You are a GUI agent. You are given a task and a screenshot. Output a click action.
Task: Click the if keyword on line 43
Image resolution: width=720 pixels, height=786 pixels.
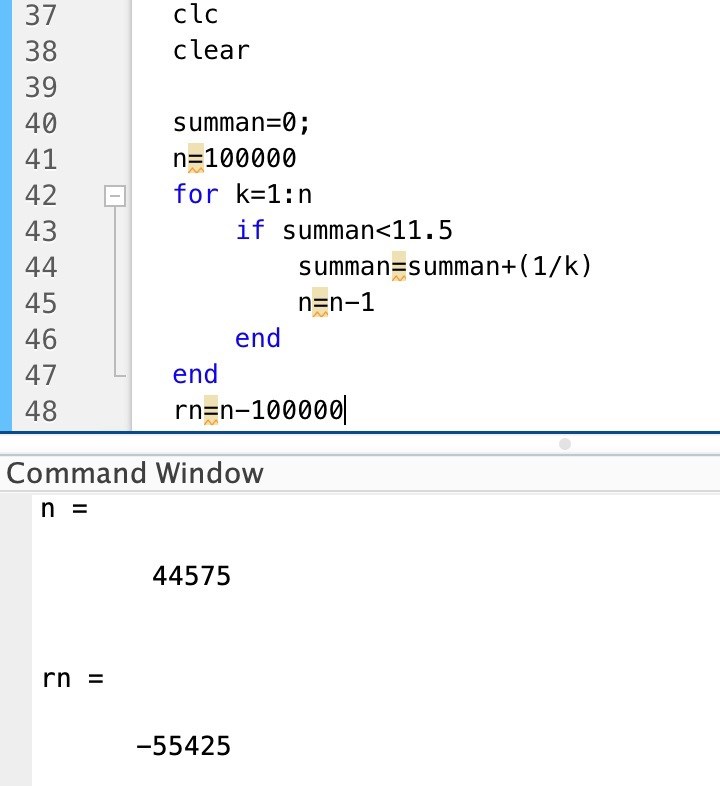pyautogui.click(x=250, y=231)
